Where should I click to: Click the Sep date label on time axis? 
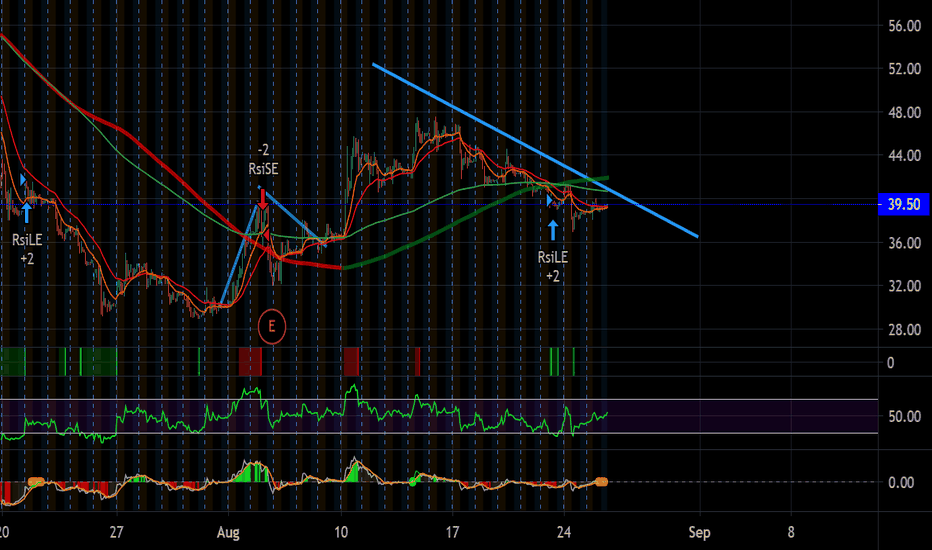(x=700, y=532)
